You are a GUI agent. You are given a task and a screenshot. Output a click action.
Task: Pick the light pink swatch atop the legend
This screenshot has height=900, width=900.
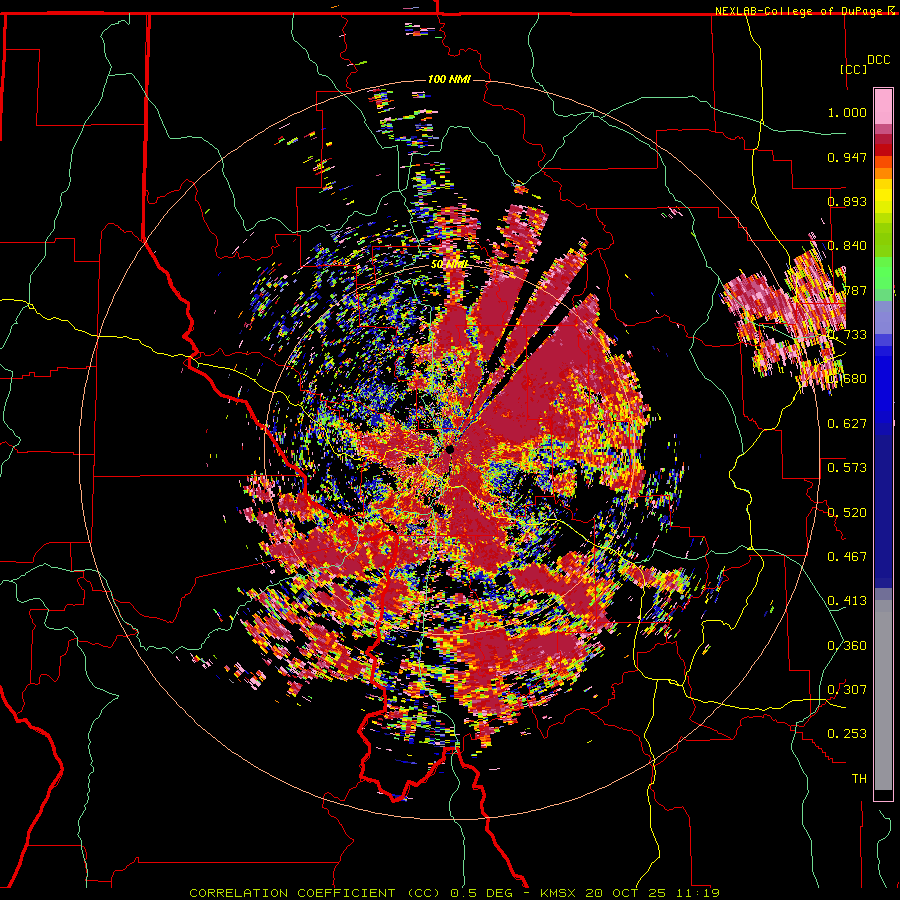883,107
